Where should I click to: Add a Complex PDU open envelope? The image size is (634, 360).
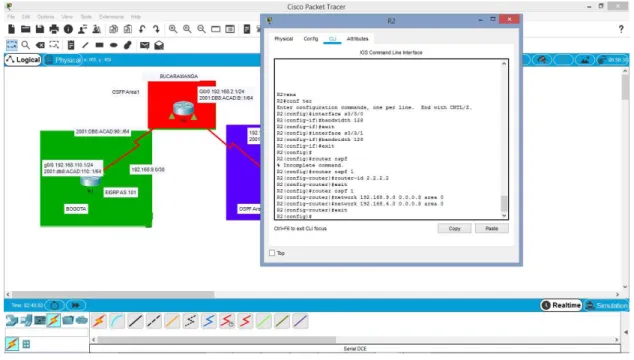point(159,45)
